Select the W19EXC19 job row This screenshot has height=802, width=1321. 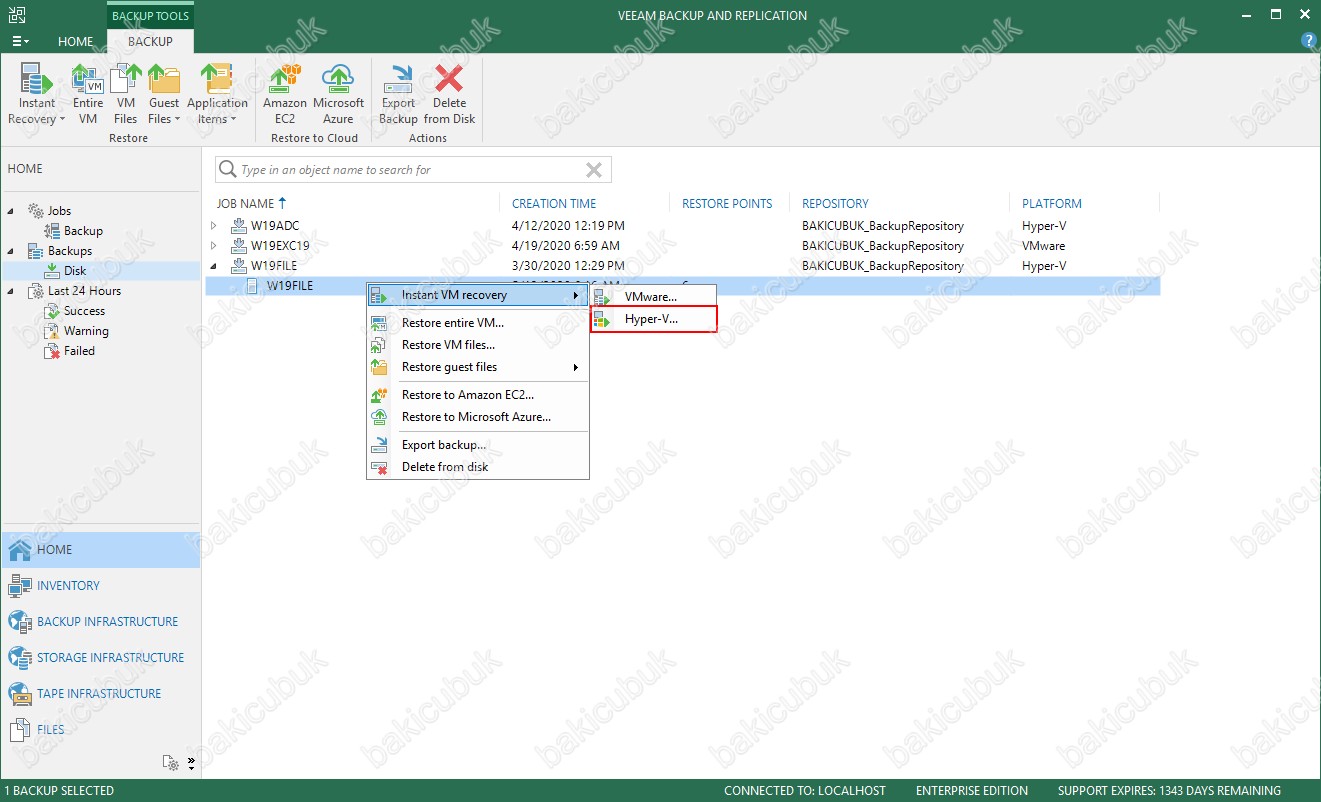click(682, 246)
